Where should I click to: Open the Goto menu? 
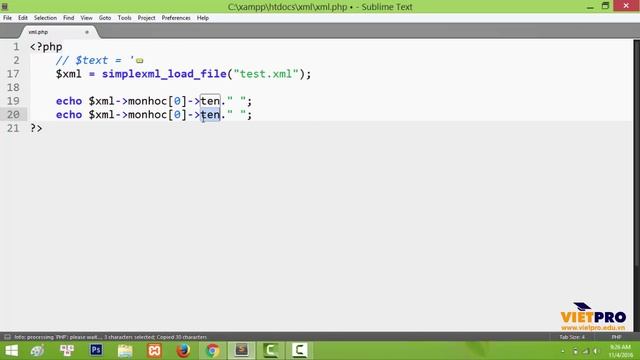(x=105, y=18)
